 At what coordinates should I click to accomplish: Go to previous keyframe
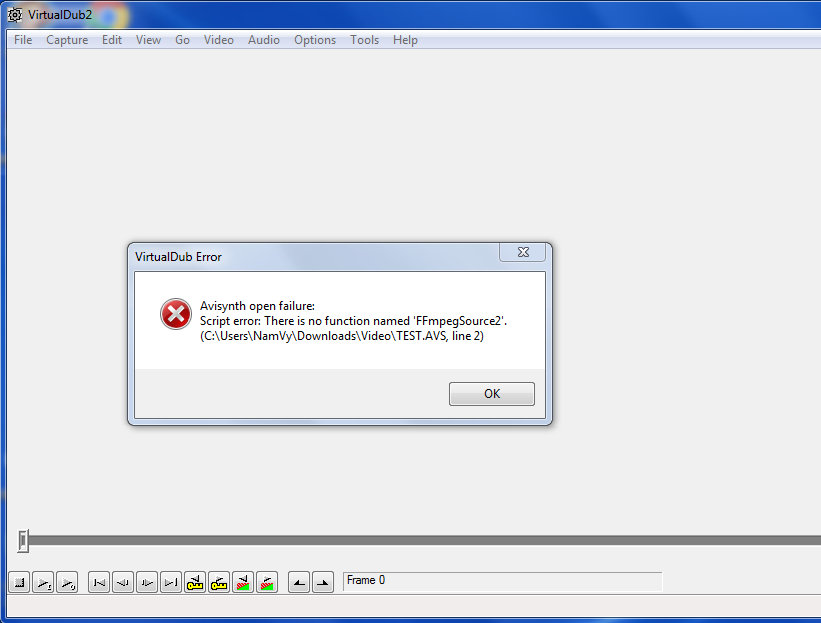195,582
